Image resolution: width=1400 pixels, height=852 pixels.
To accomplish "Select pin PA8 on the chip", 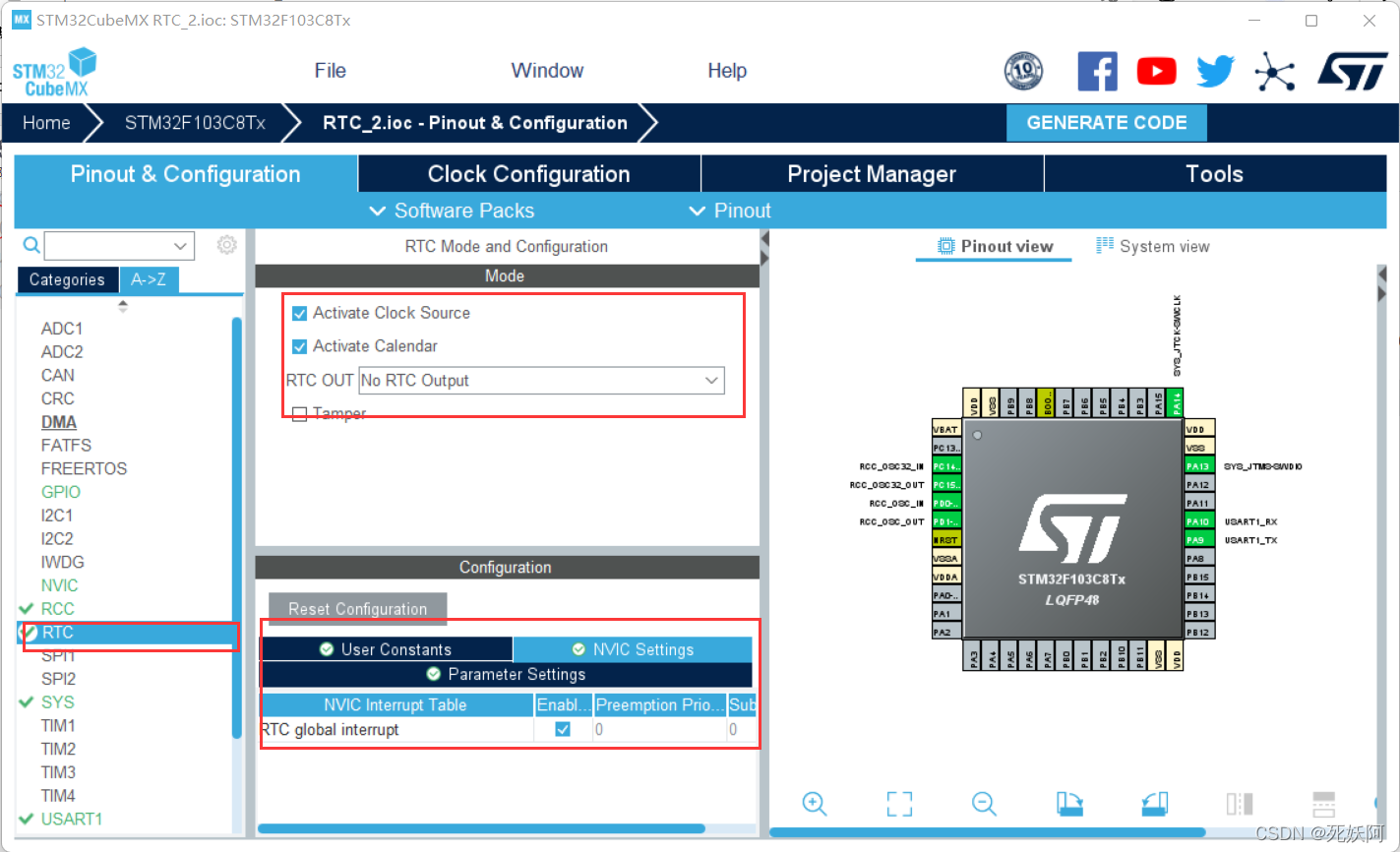I will pos(1198,559).
